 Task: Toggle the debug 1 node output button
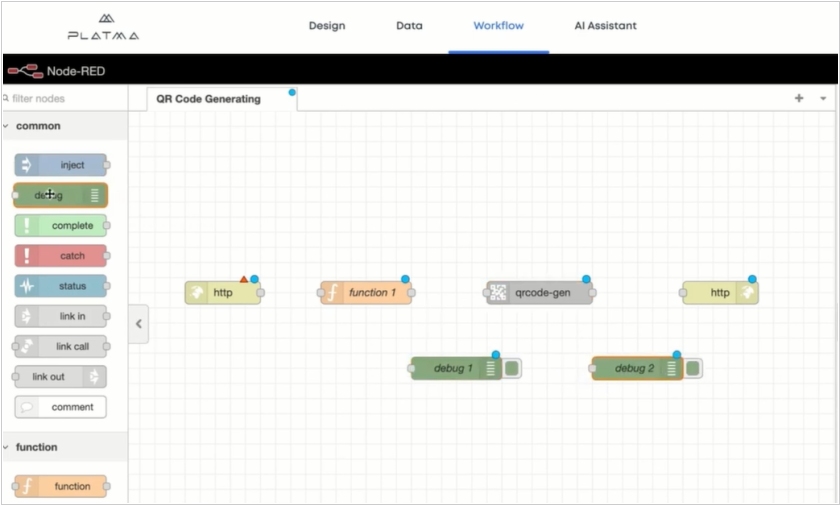pos(512,368)
